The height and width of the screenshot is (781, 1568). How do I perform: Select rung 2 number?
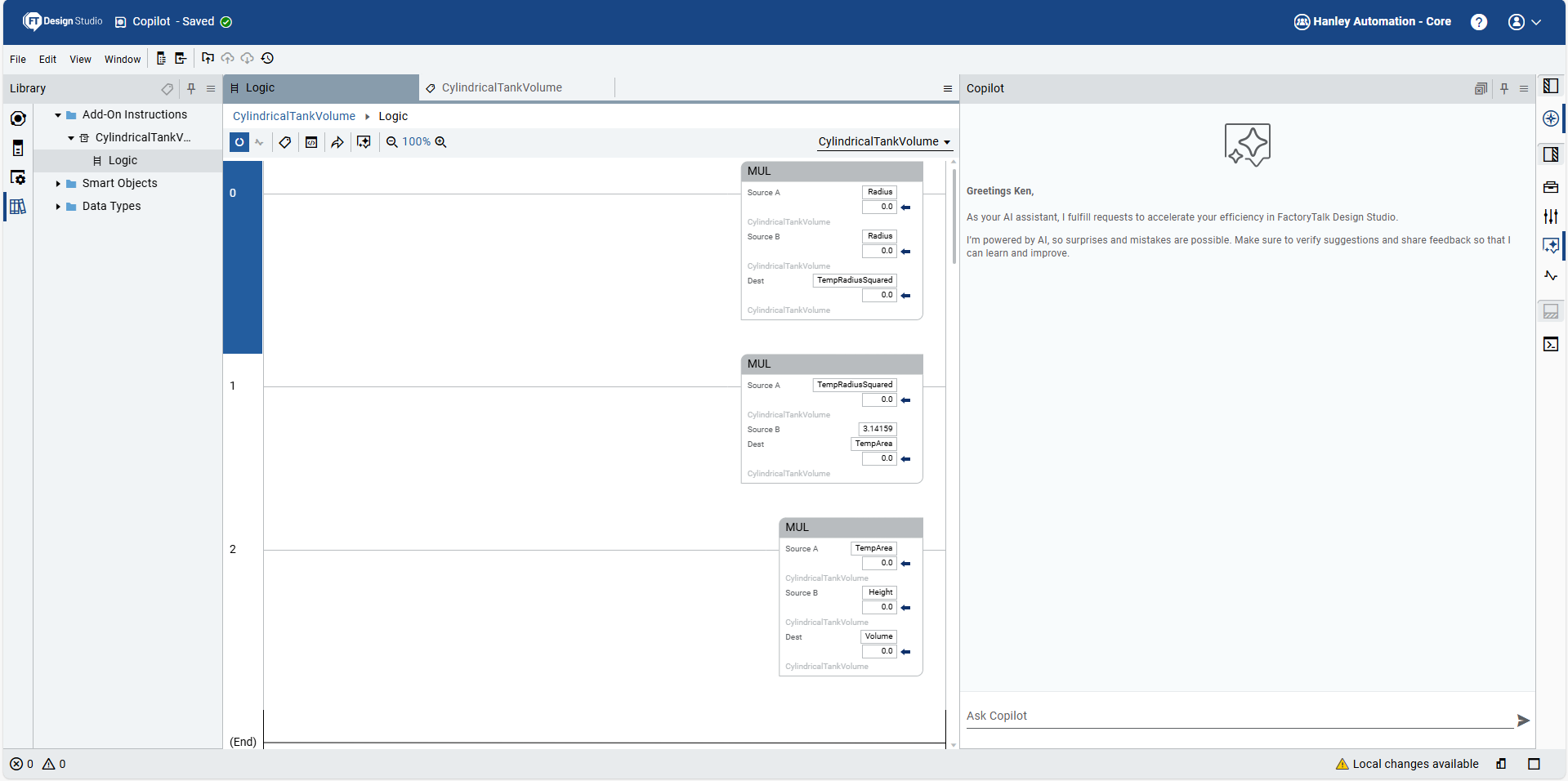point(233,549)
